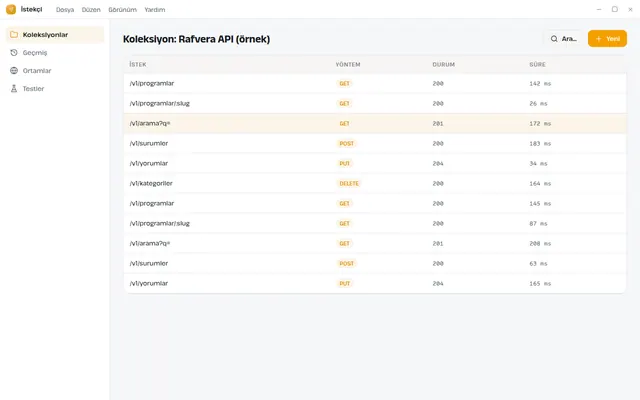Open the Yardım menu
The image size is (640, 400).
pyautogui.click(x=155, y=9)
